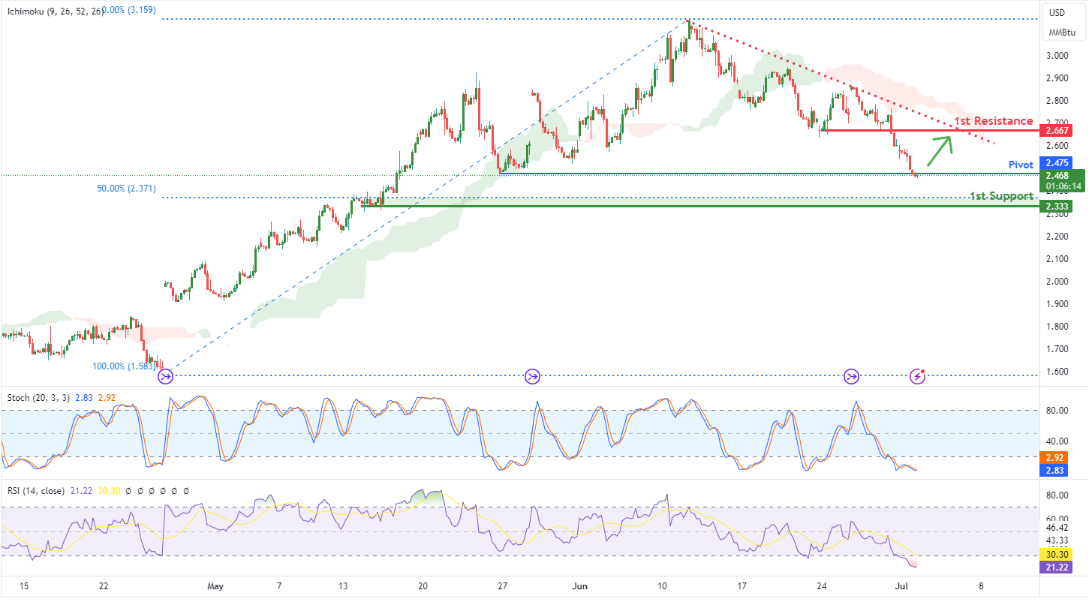Click the 3.000 price axis label
The height and width of the screenshot is (605, 1088).
click(x=1057, y=56)
